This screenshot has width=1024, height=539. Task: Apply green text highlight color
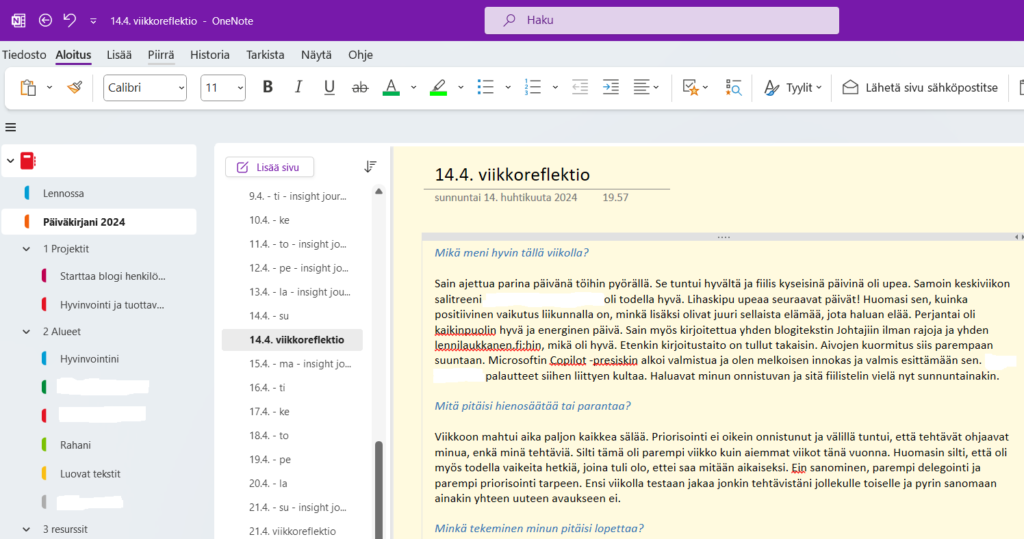pos(438,87)
